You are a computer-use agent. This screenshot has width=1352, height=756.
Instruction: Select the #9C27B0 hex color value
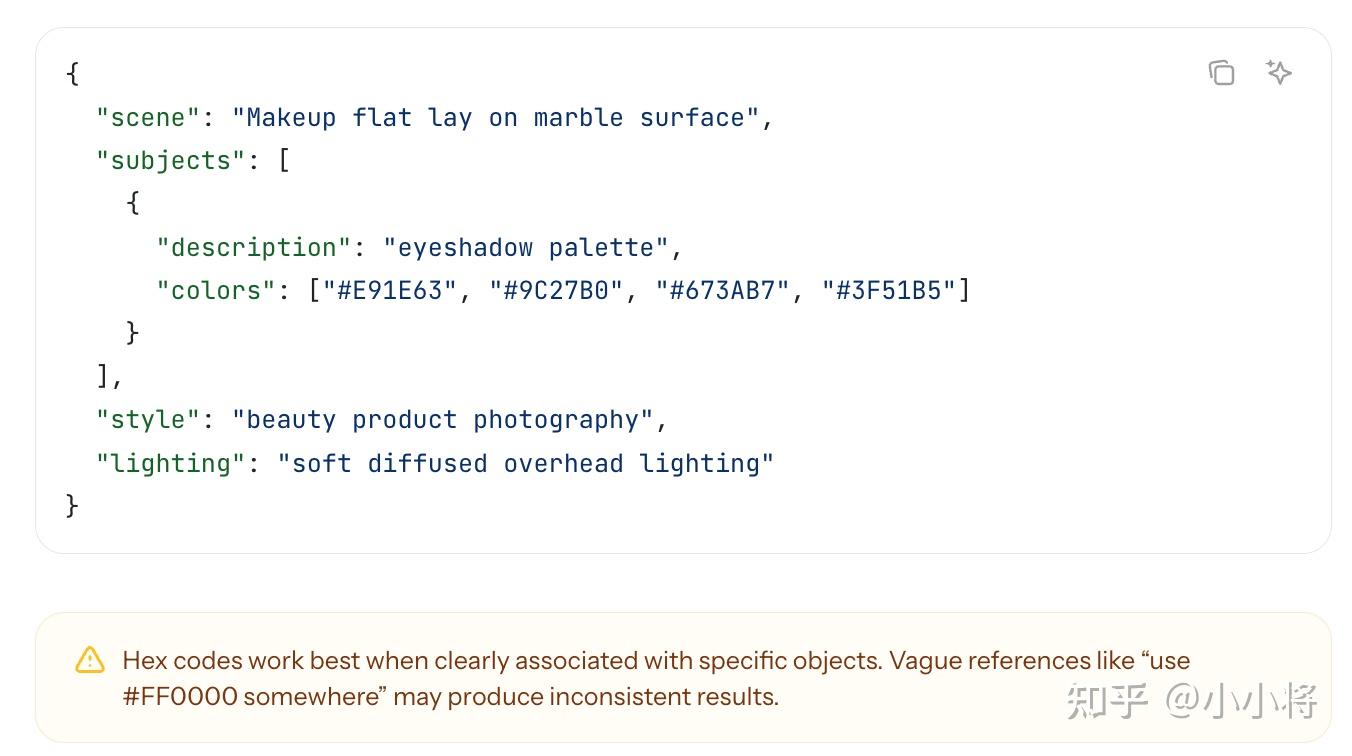(x=556, y=290)
